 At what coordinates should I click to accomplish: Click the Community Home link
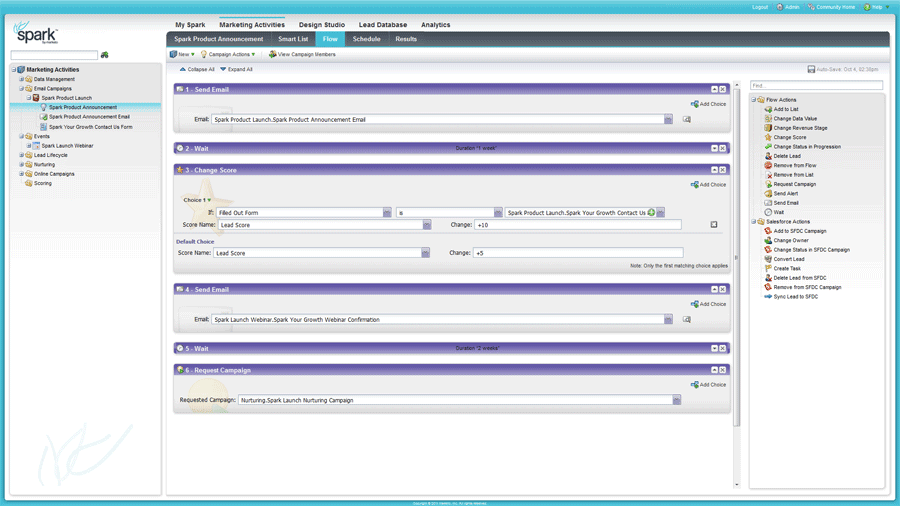[831, 7]
